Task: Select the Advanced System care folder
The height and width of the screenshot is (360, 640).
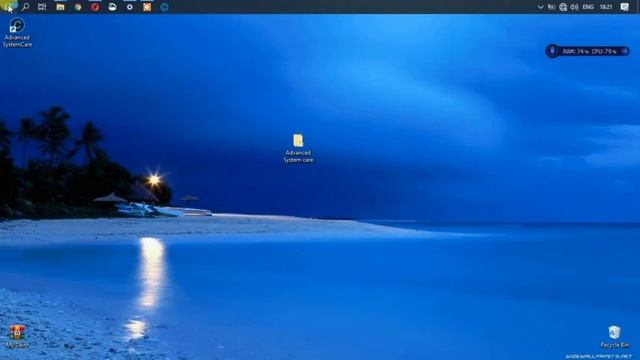Action: coord(298,148)
